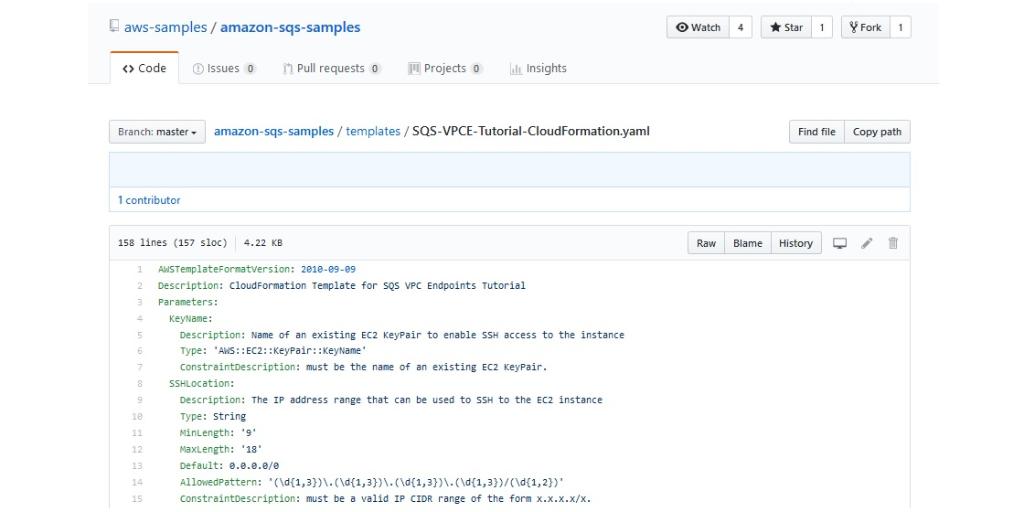Image resolution: width=1024 pixels, height=512 pixels.
Task: Click 4.22 KB file size
Action: [263, 243]
